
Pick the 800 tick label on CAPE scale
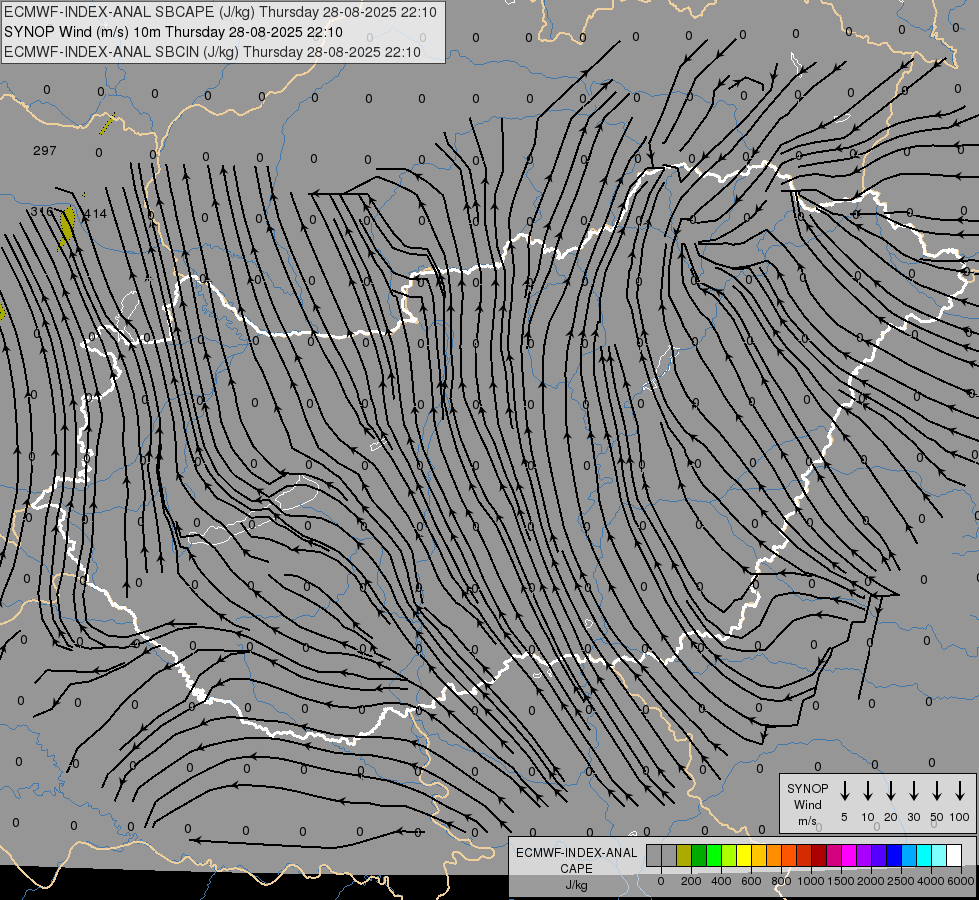point(781,881)
